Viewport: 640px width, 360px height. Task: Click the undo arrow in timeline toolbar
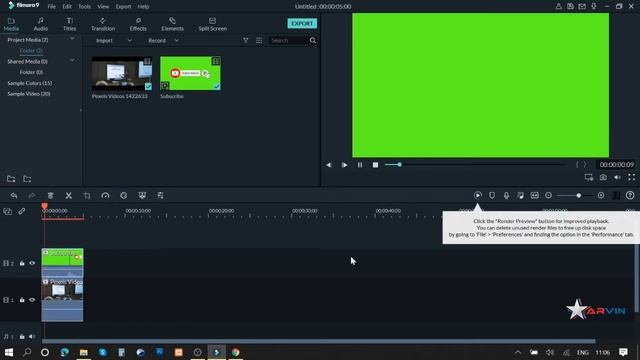[x=14, y=196]
